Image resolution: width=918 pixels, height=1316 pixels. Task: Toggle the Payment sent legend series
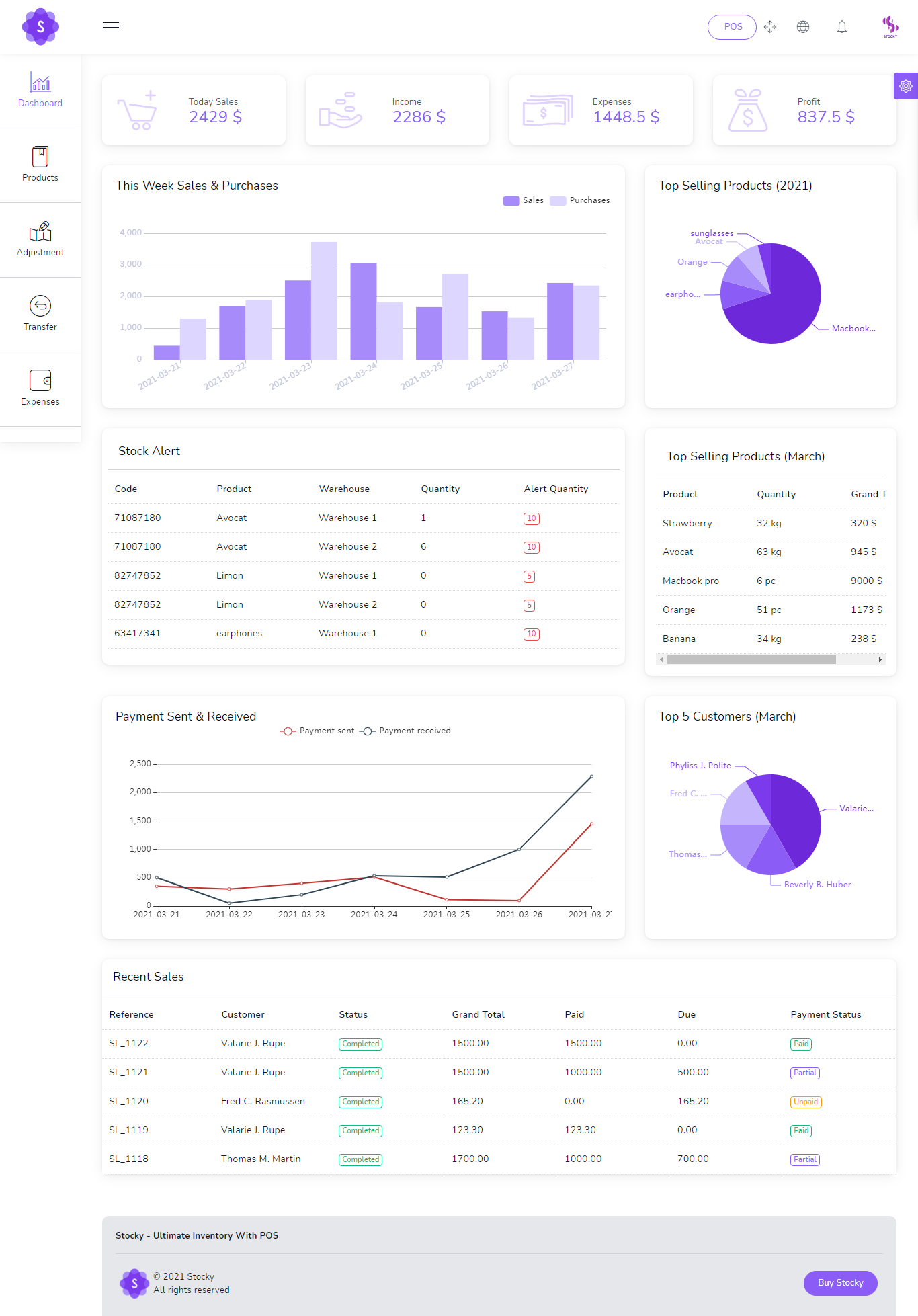pos(317,731)
